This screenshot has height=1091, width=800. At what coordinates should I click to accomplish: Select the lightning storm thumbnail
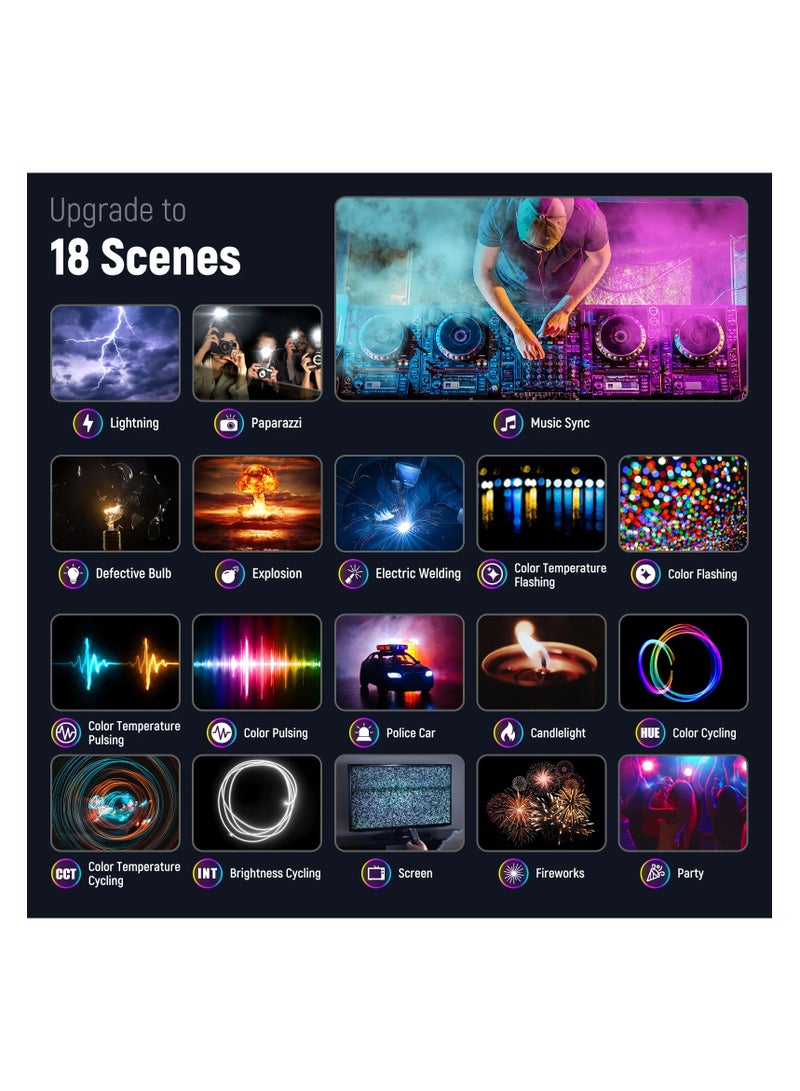tap(115, 353)
